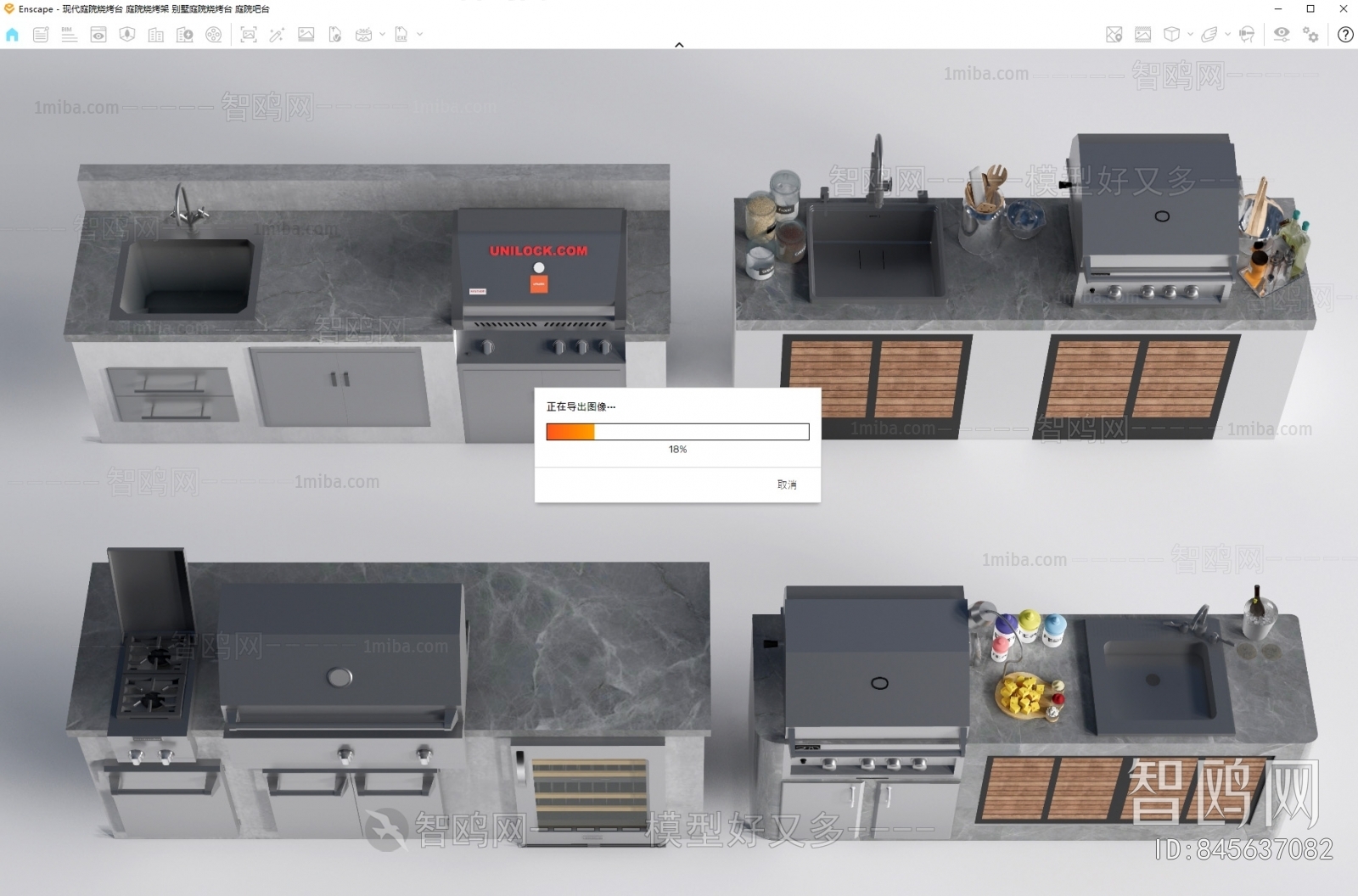This screenshot has width=1358, height=896.
Task: Open the general settings gears icon
Action: pos(1311,35)
